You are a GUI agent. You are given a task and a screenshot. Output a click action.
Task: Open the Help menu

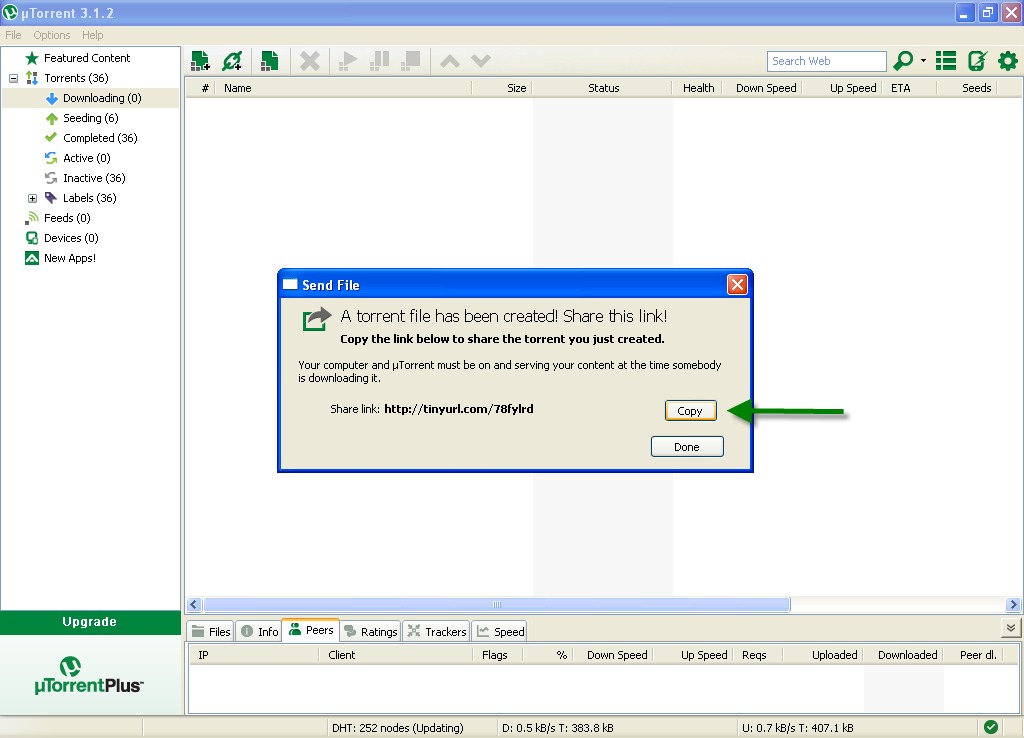pos(92,35)
